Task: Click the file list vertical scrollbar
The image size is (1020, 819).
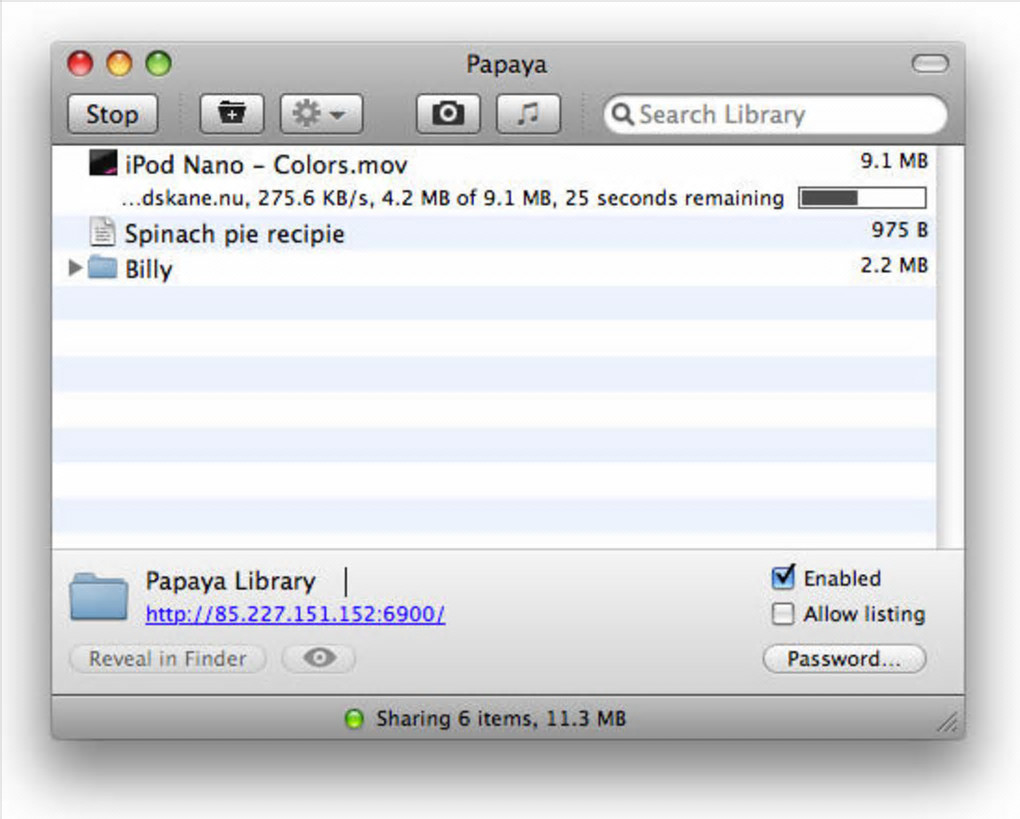Action: coord(950,347)
